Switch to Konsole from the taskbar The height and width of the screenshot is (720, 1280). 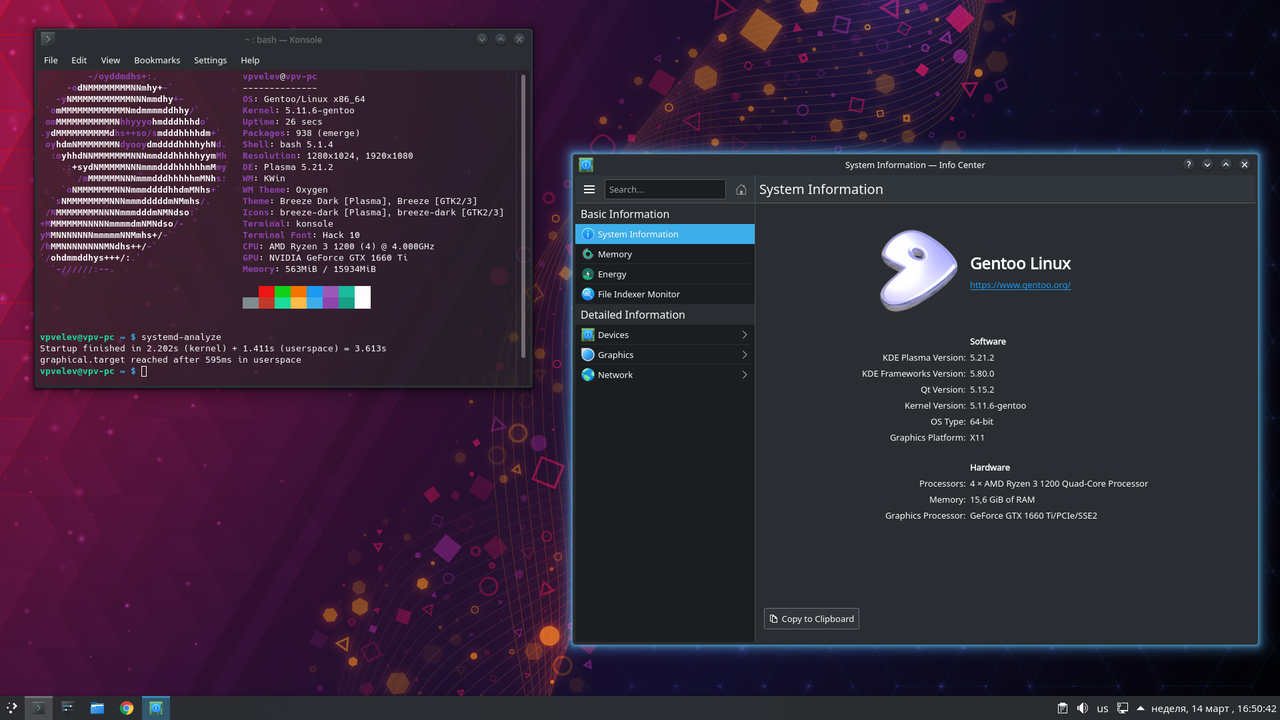38,708
